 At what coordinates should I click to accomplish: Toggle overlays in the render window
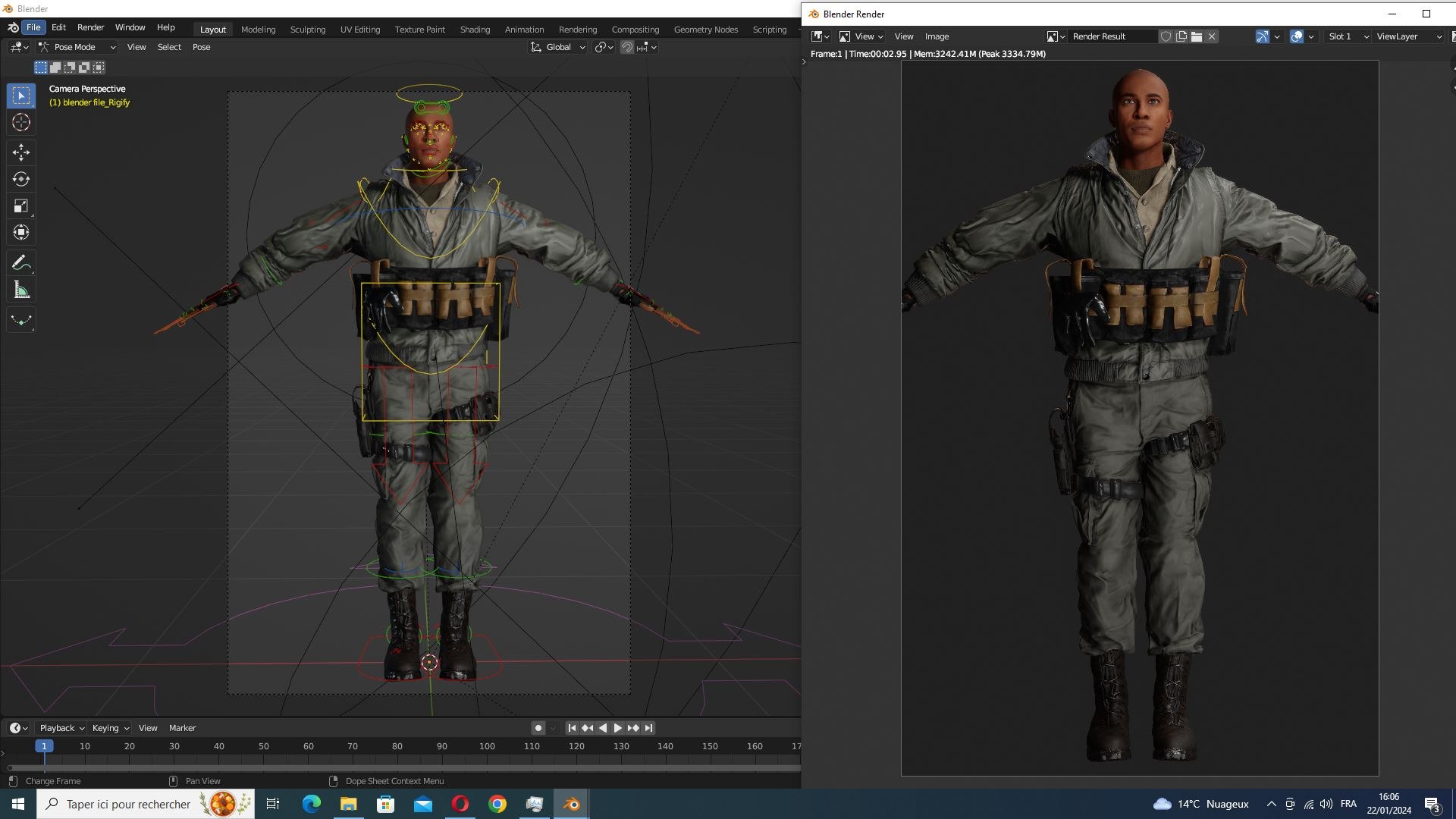[x=1297, y=36]
